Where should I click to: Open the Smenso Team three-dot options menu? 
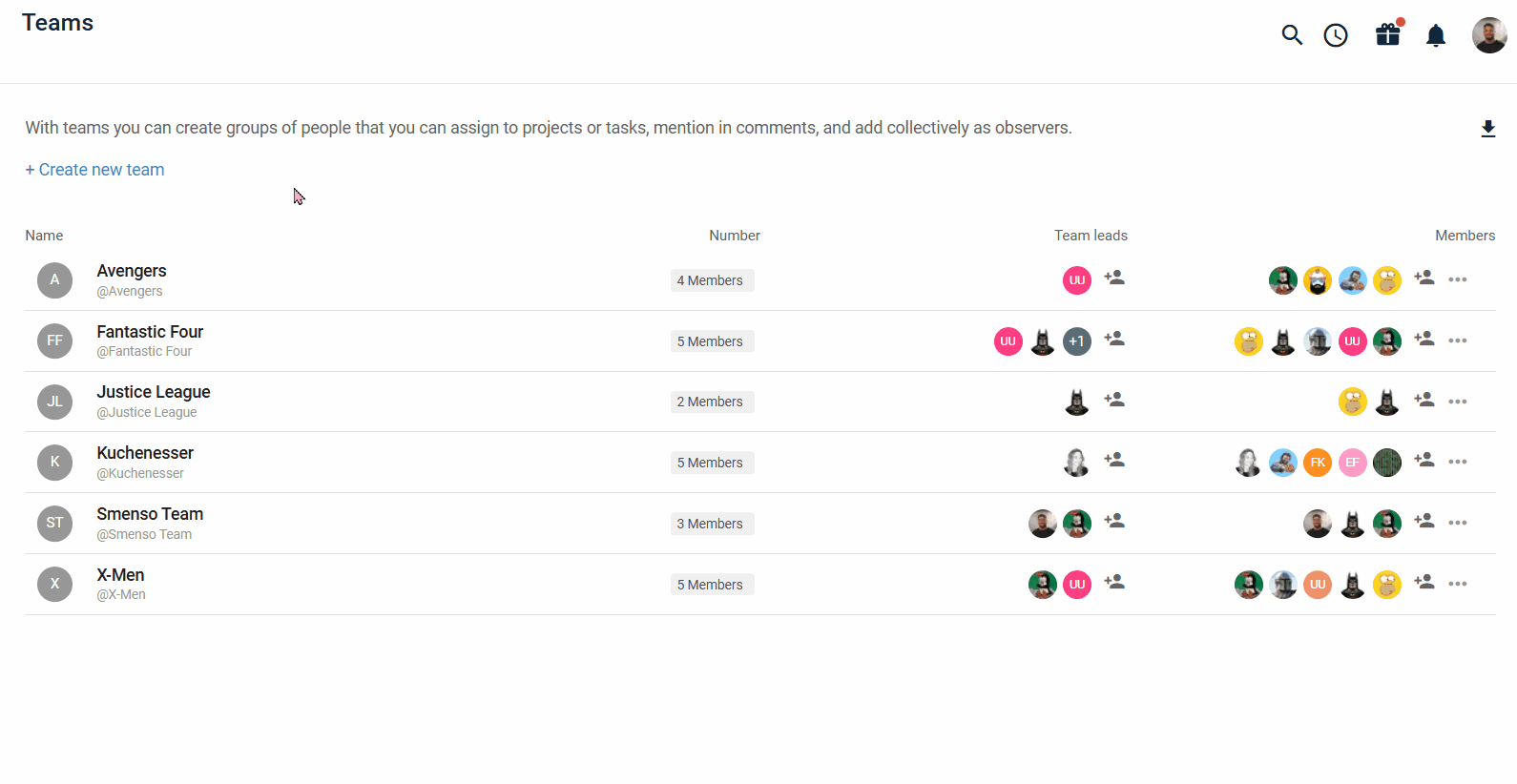click(x=1458, y=523)
